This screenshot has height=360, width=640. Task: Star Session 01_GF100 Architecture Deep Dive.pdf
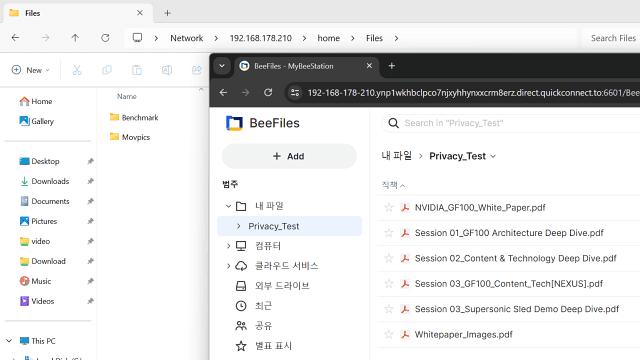click(x=389, y=233)
